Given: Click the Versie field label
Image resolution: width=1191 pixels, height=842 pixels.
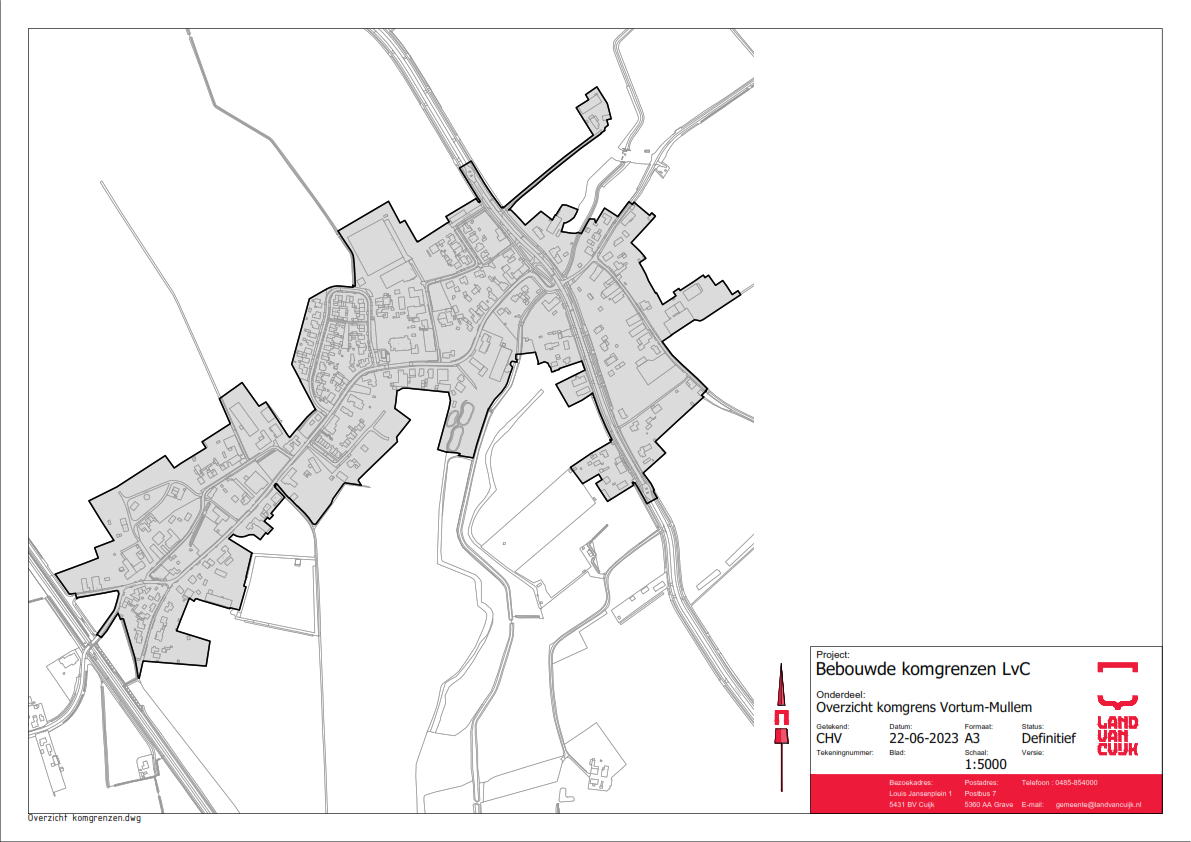Looking at the screenshot, I should [x=1032, y=752].
